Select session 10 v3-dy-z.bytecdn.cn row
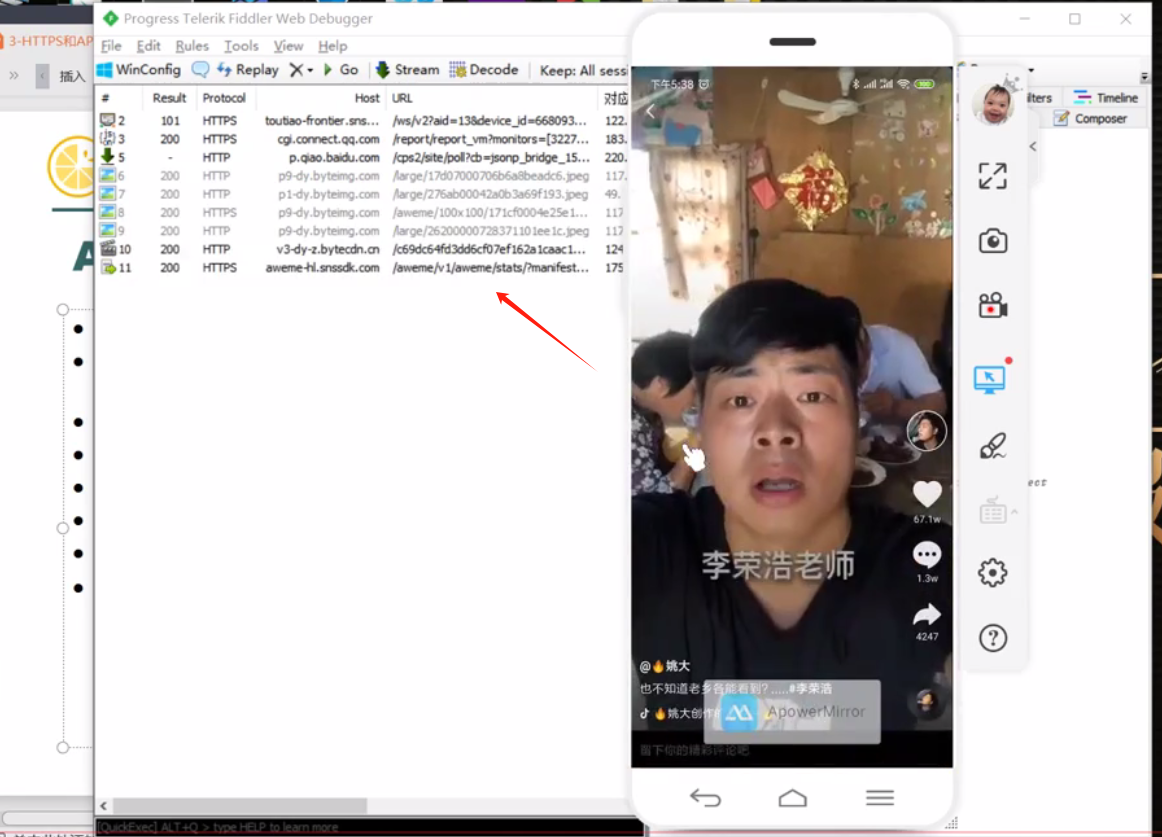This screenshot has height=837, width=1162. click(x=362, y=249)
